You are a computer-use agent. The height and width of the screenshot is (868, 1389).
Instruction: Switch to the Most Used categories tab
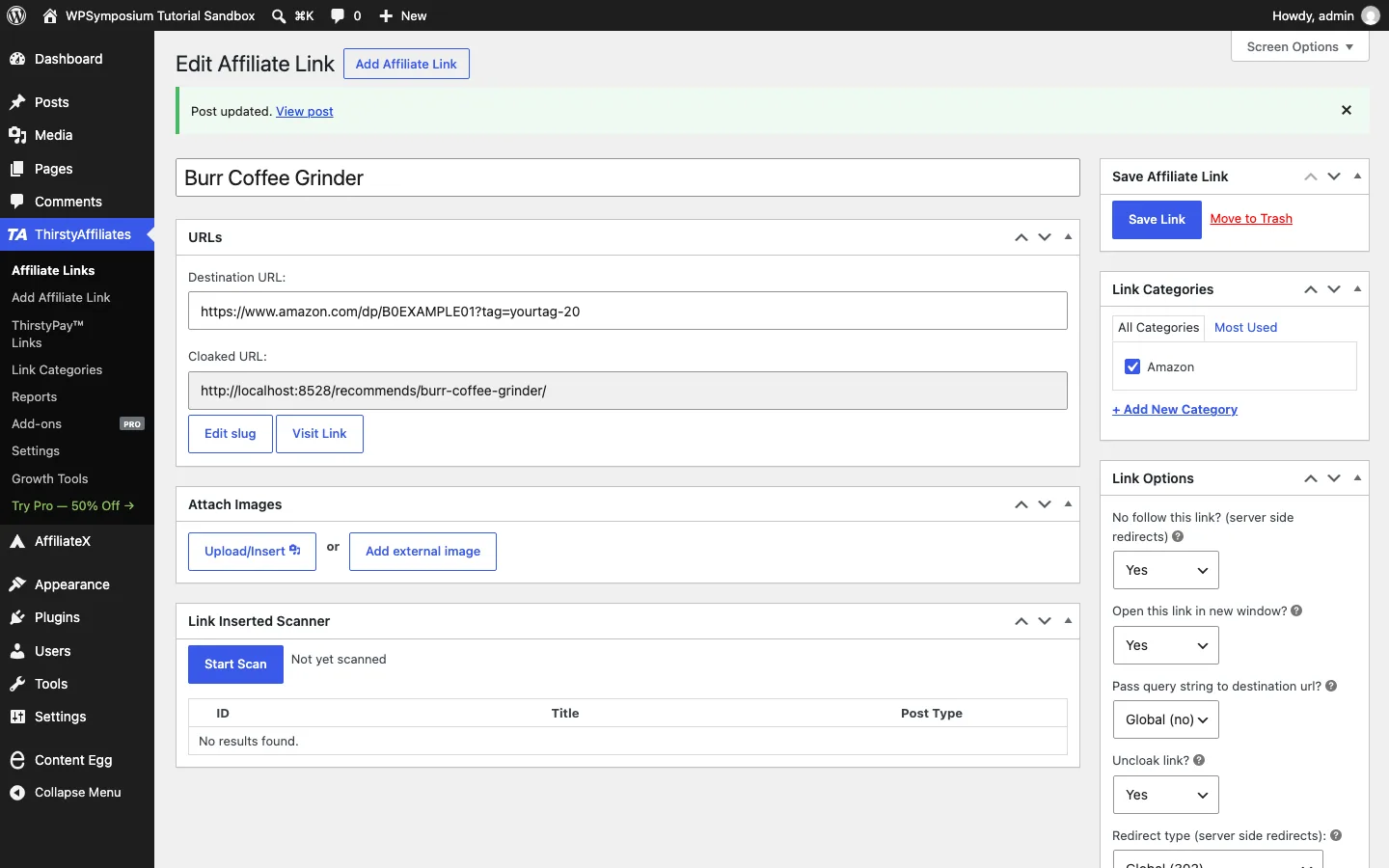1245,327
